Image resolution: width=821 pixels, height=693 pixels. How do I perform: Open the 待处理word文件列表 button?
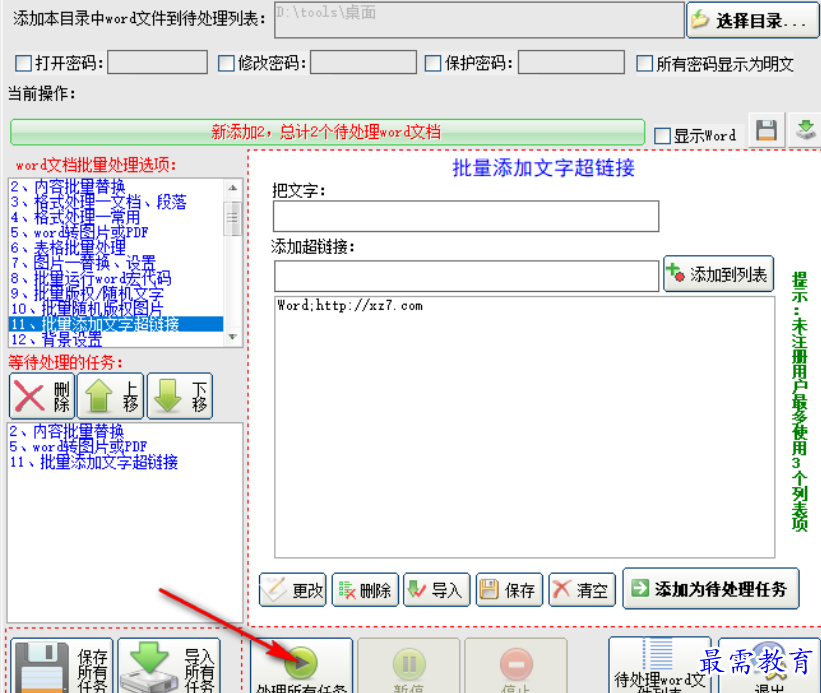pyautogui.click(x=660, y=666)
